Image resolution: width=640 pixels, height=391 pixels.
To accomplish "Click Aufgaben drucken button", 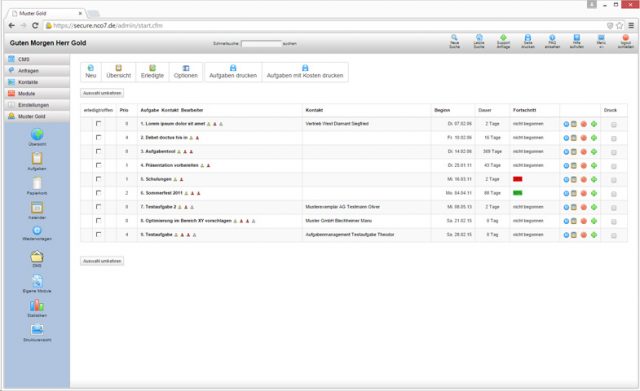I will tap(233, 72).
